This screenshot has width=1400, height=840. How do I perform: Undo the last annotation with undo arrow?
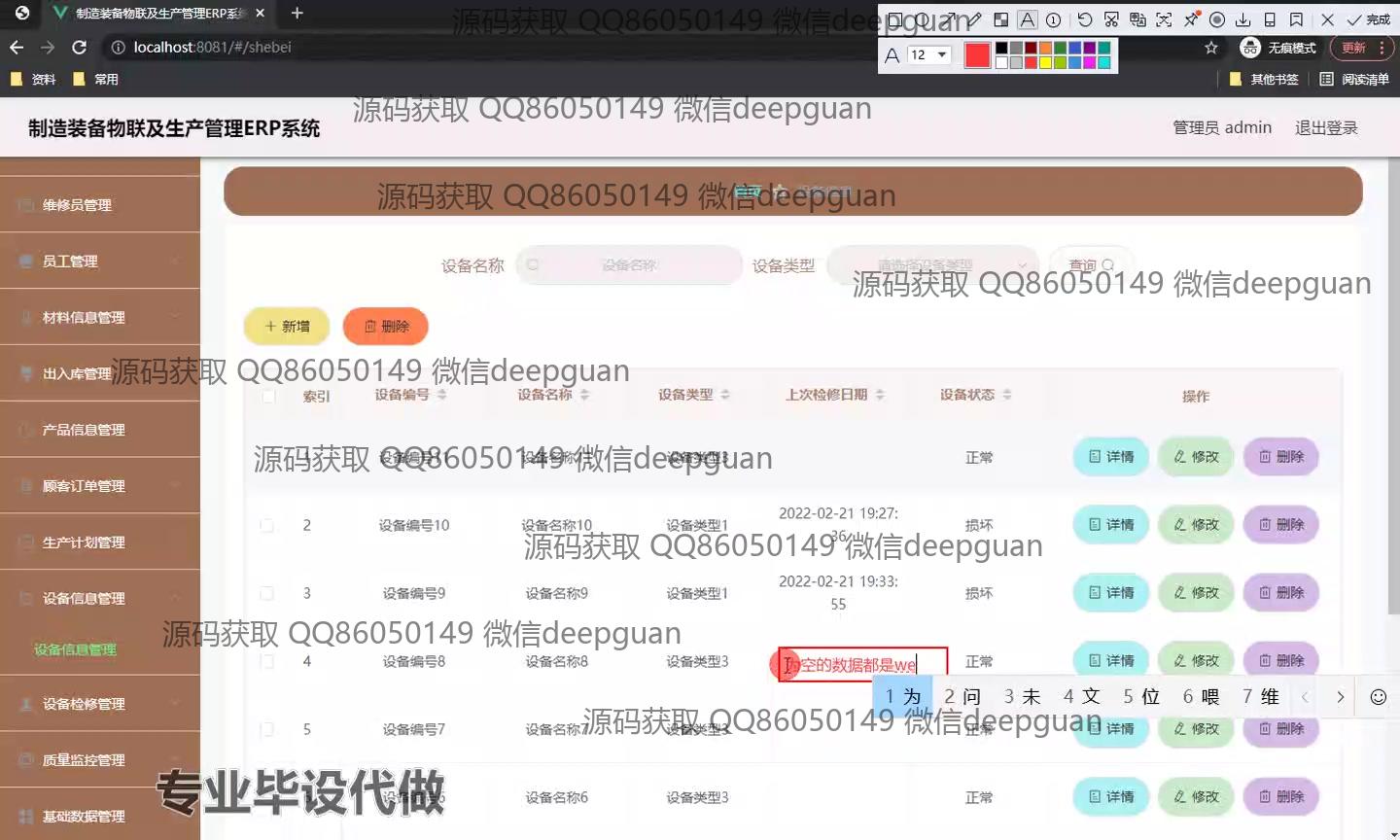coord(1085,19)
